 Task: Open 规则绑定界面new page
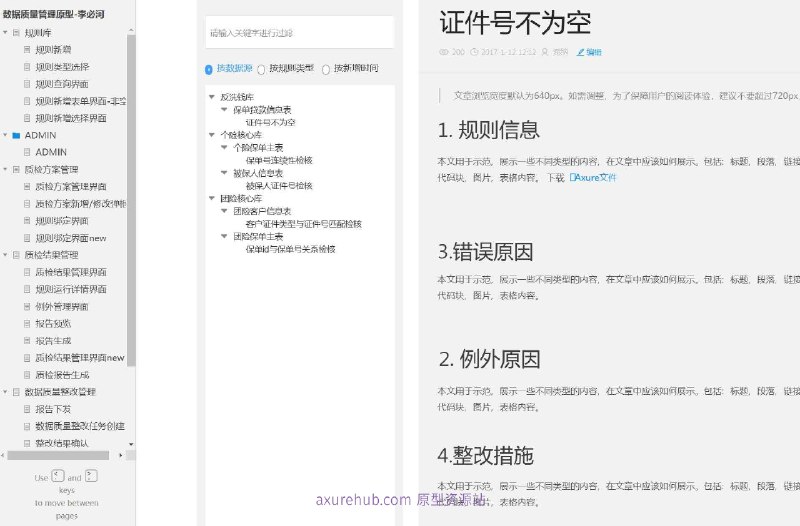coord(71,238)
